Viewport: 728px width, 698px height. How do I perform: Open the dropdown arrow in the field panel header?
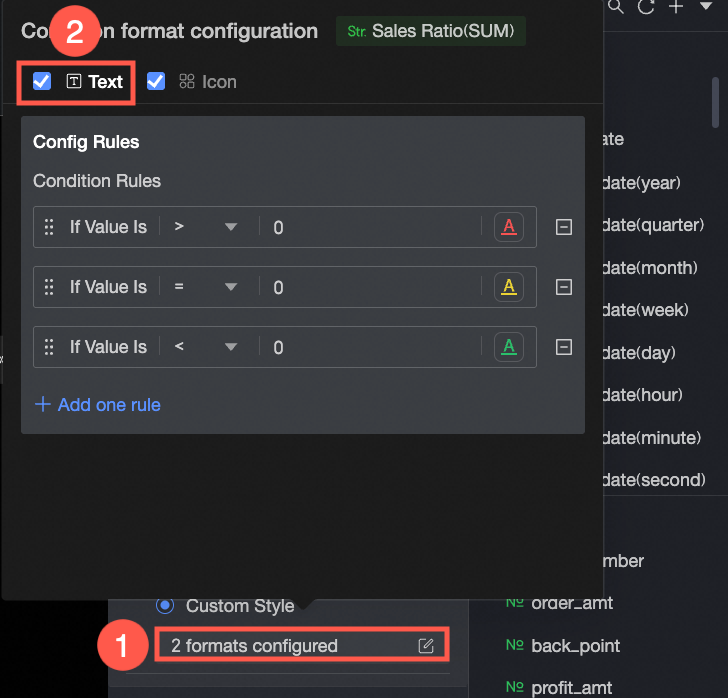pos(706,6)
